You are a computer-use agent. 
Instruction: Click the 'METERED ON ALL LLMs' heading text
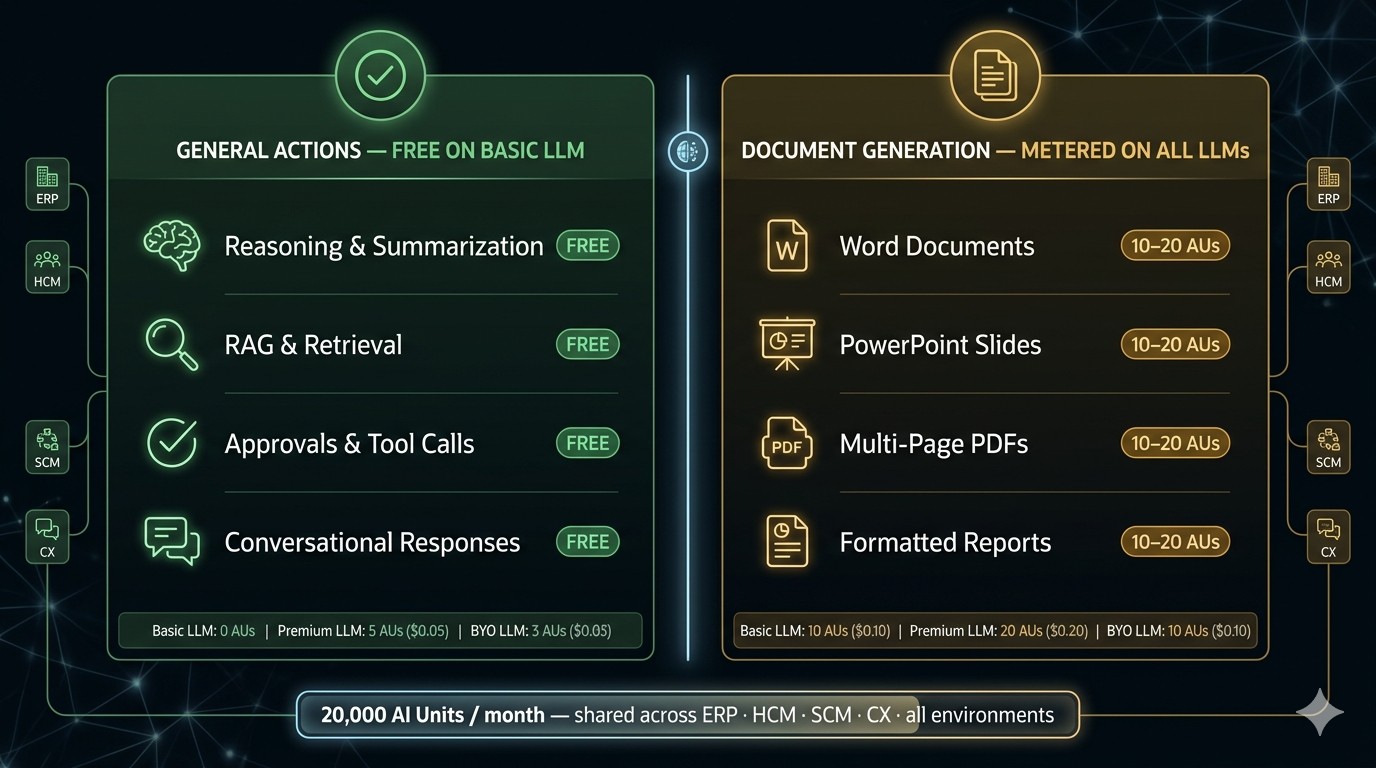click(x=1136, y=151)
